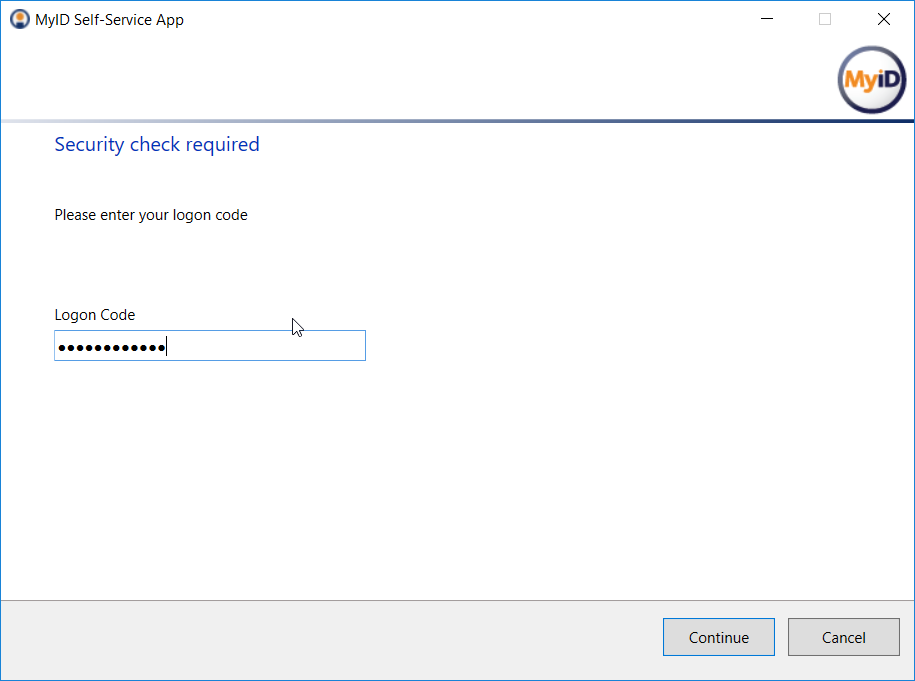
Task: Click "Please enter your logon code" text
Action: point(151,215)
